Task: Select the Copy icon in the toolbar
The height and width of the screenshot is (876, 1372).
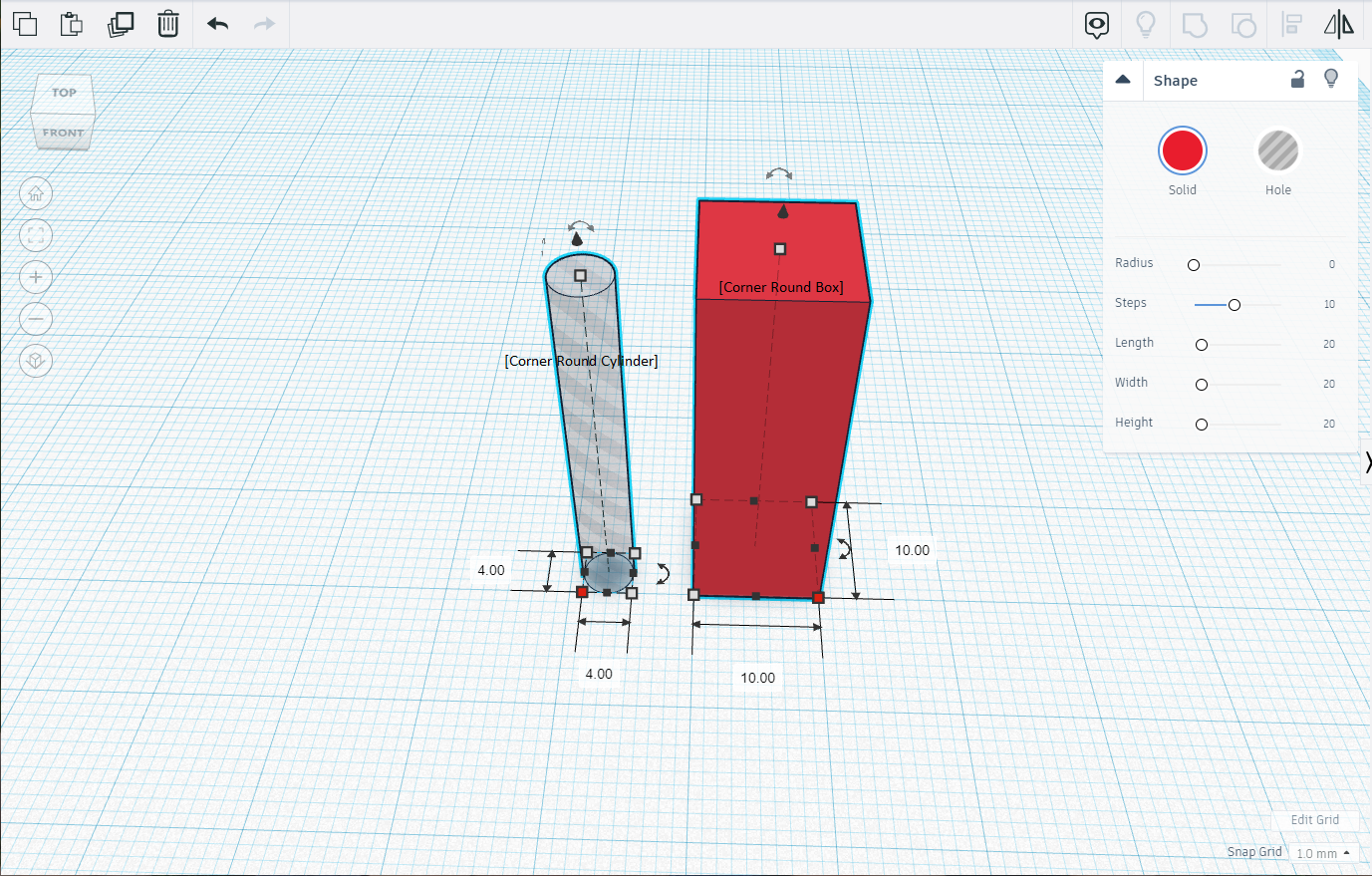Action: coord(25,24)
